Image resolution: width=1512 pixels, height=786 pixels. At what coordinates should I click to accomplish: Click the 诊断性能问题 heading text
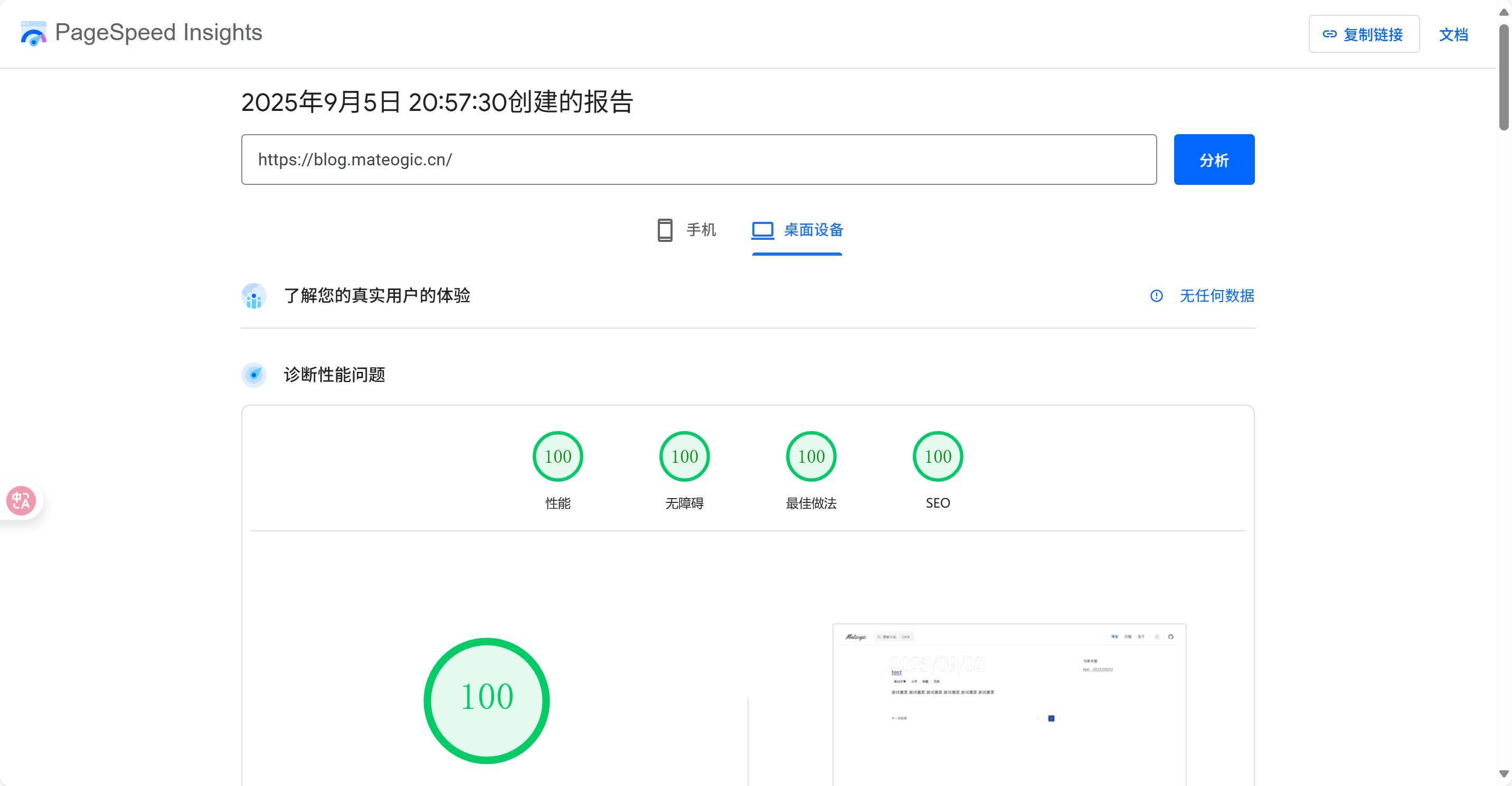click(335, 375)
